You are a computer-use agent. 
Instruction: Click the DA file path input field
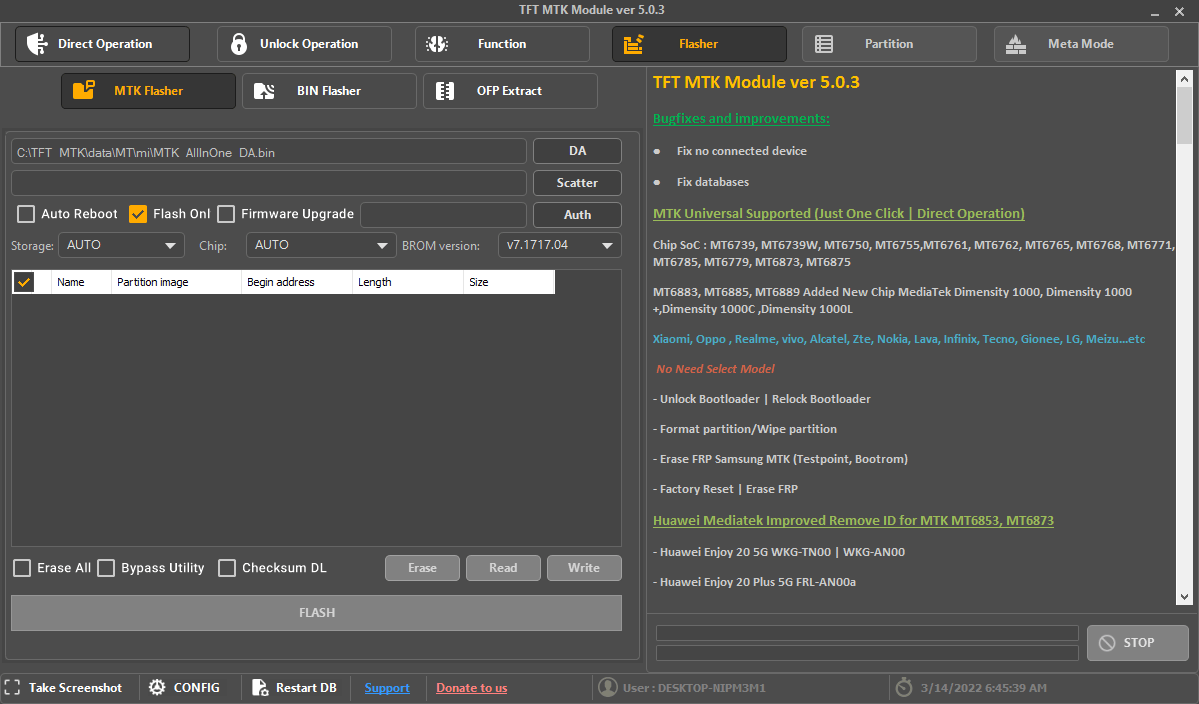coord(270,151)
